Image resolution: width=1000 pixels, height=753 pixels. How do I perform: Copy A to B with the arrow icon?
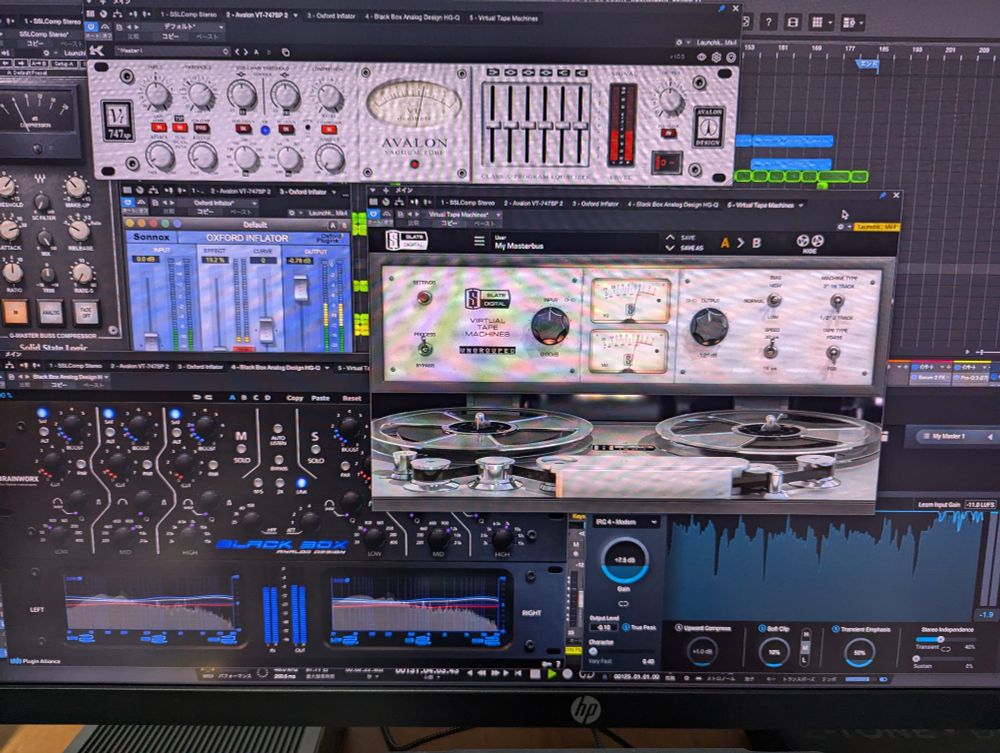(x=740, y=243)
